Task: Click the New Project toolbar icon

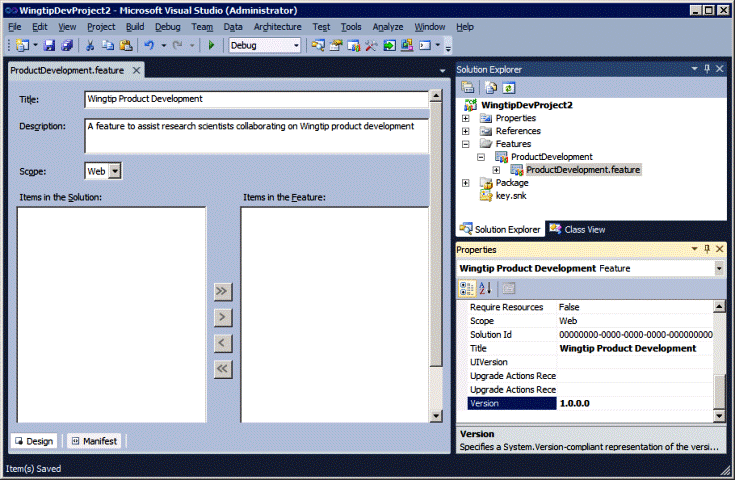Action: tap(22, 45)
